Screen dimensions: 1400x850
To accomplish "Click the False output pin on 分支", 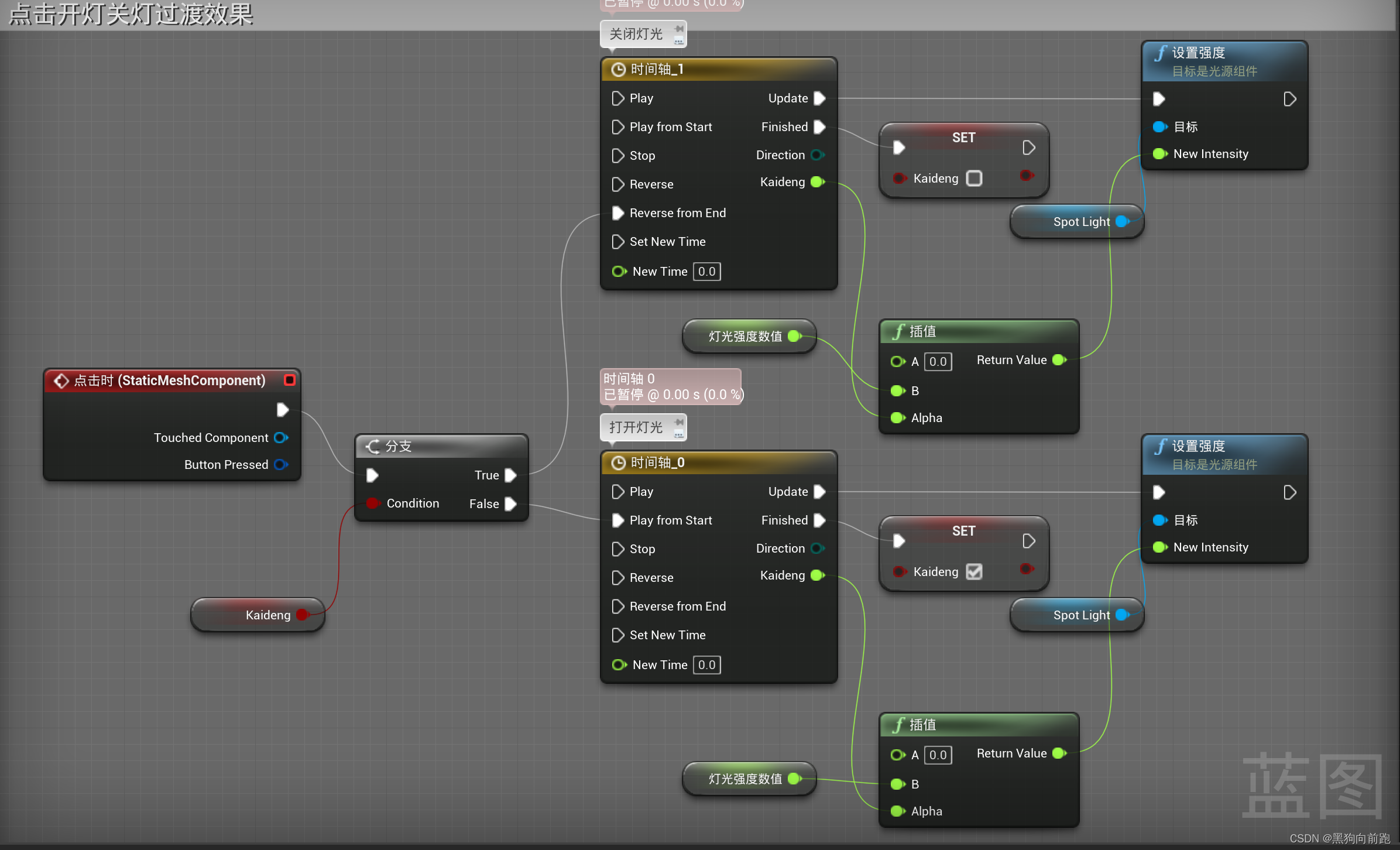I will [x=510, y=504].
